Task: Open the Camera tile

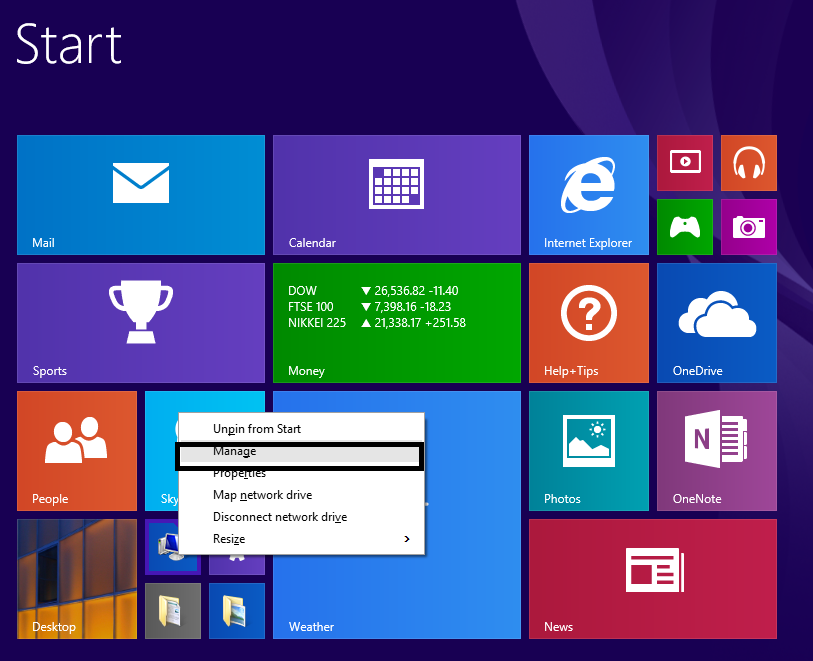Action: click(x=749, y=227)
